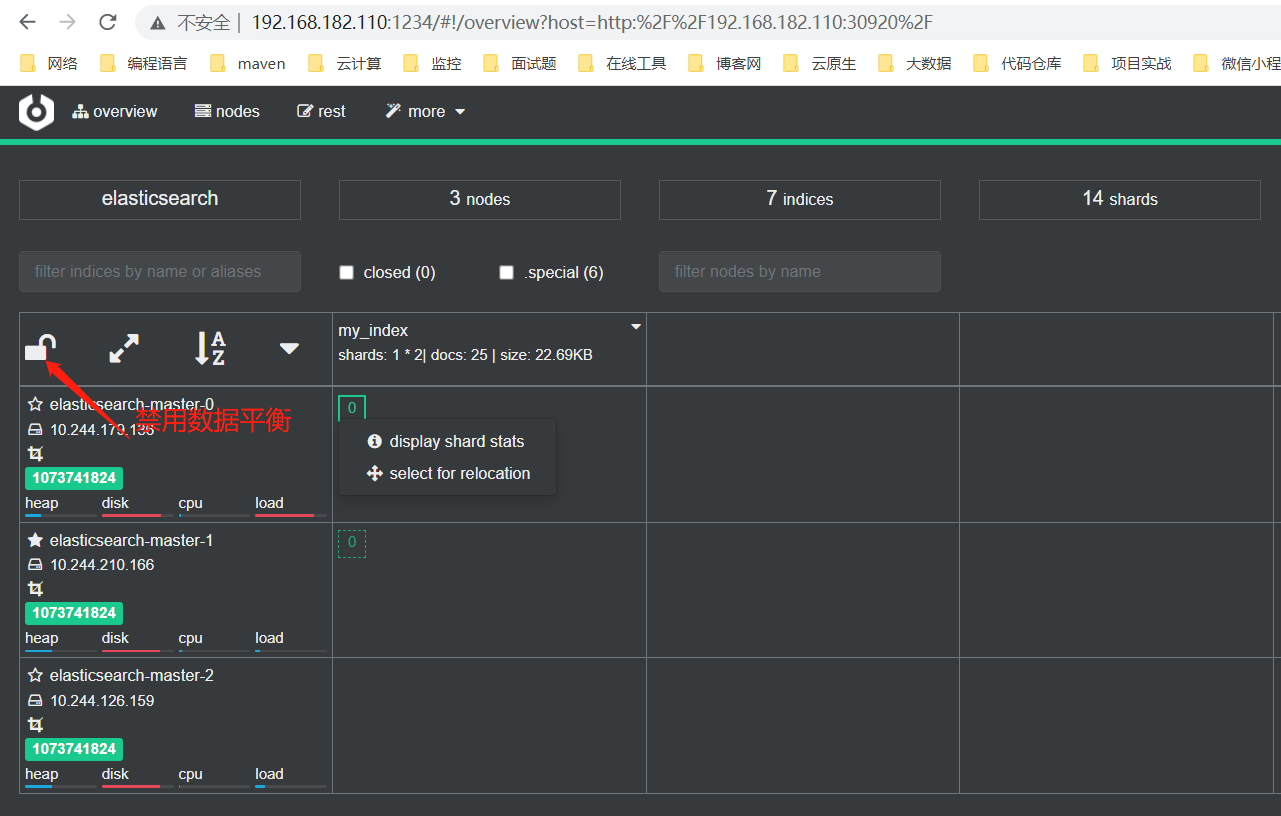Open the 云原生 bookmark folder
Image resolution: width=1281 pixels, height=816 pixels.
(820, 63)
